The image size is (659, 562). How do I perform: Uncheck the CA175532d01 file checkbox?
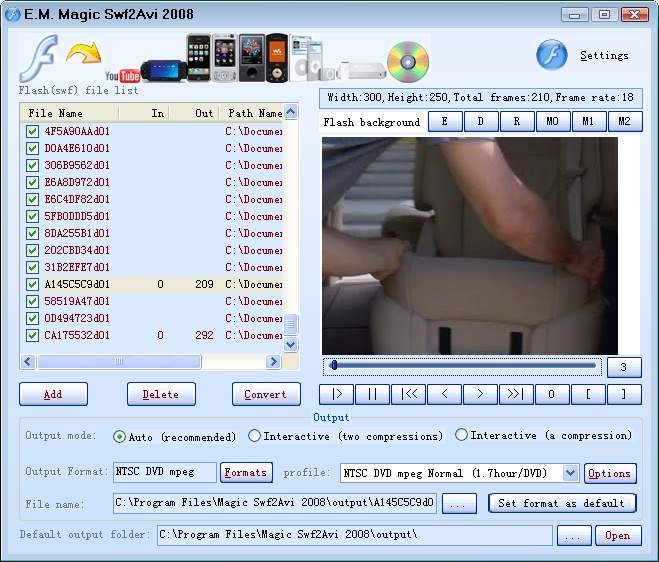pos(32,335)
